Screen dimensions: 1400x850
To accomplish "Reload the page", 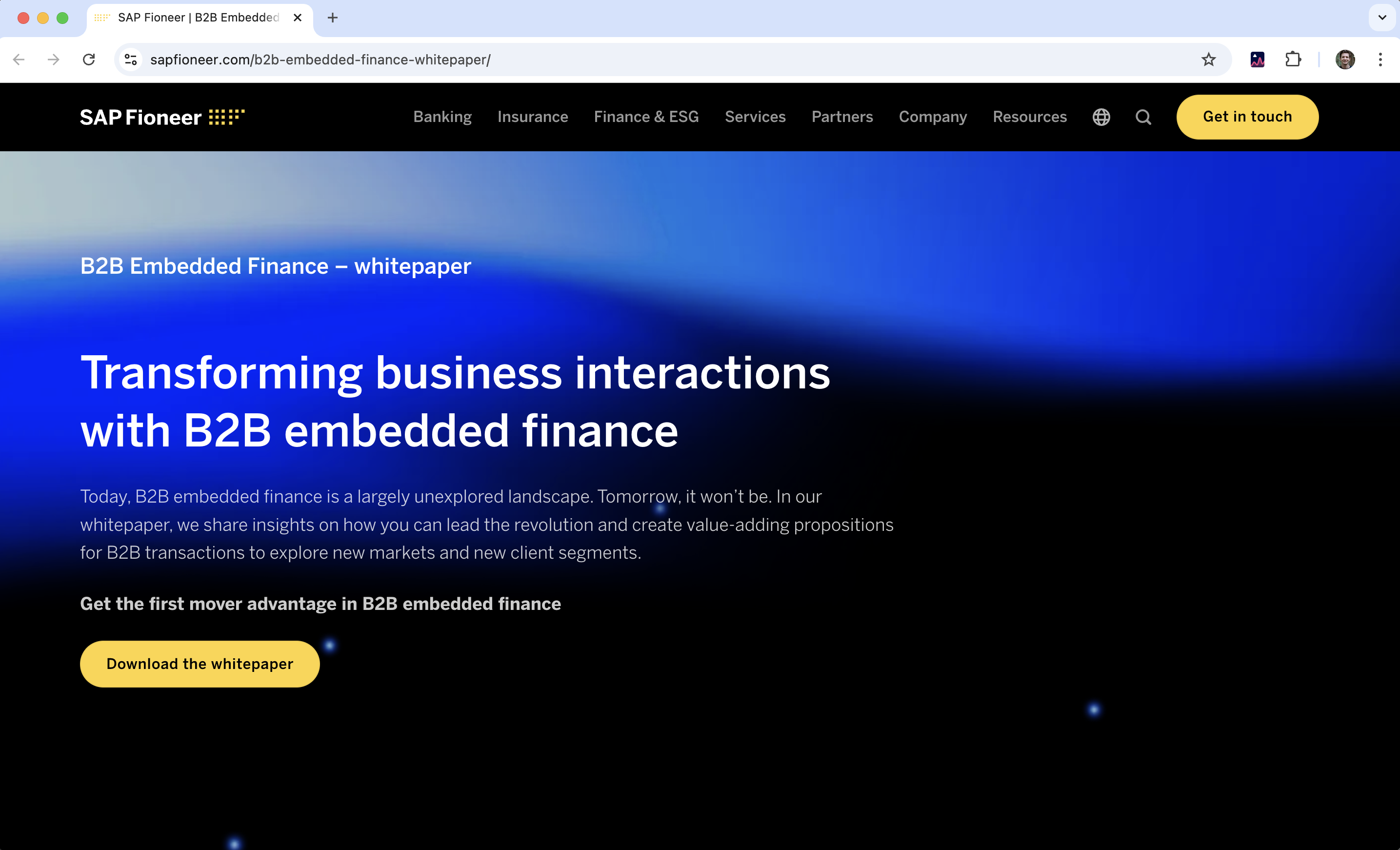I will pos(89,60).
